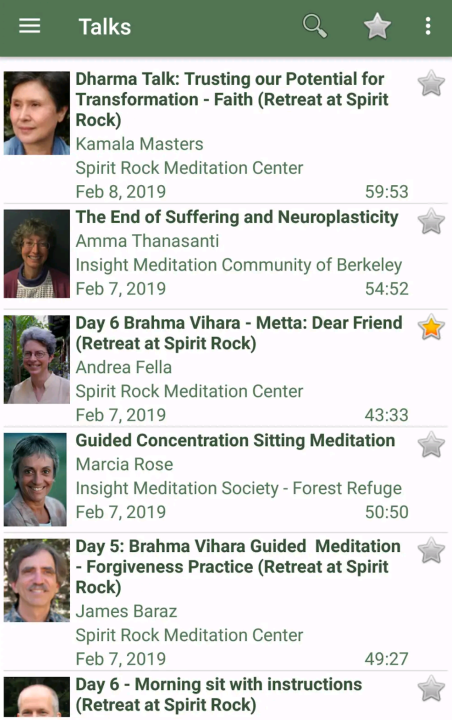Star Guided Concentration Sitting Meditation

click(x=431, y=445)
